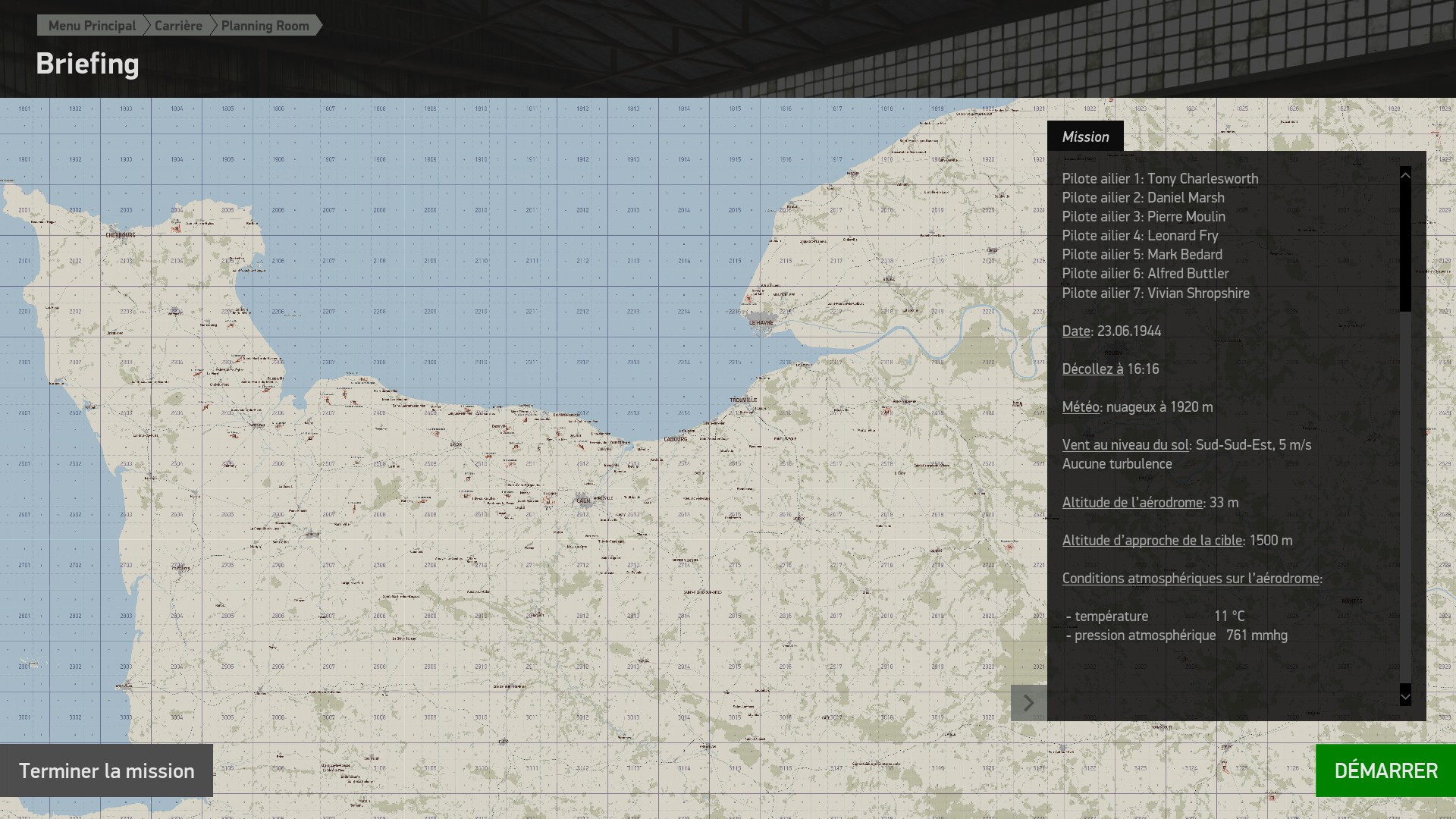The width and height of the screenshot is (1456, 819).
Task: Click Terminer la mission button
Action: point(106,770)
